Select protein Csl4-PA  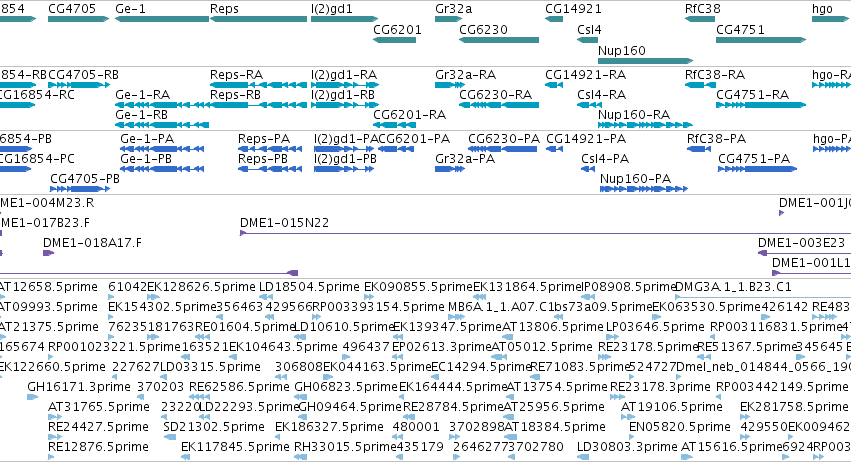coord(588,169)
